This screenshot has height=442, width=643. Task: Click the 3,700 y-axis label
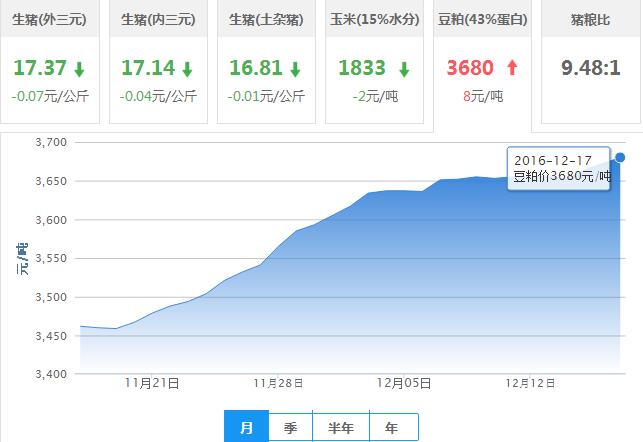[51, 142]
